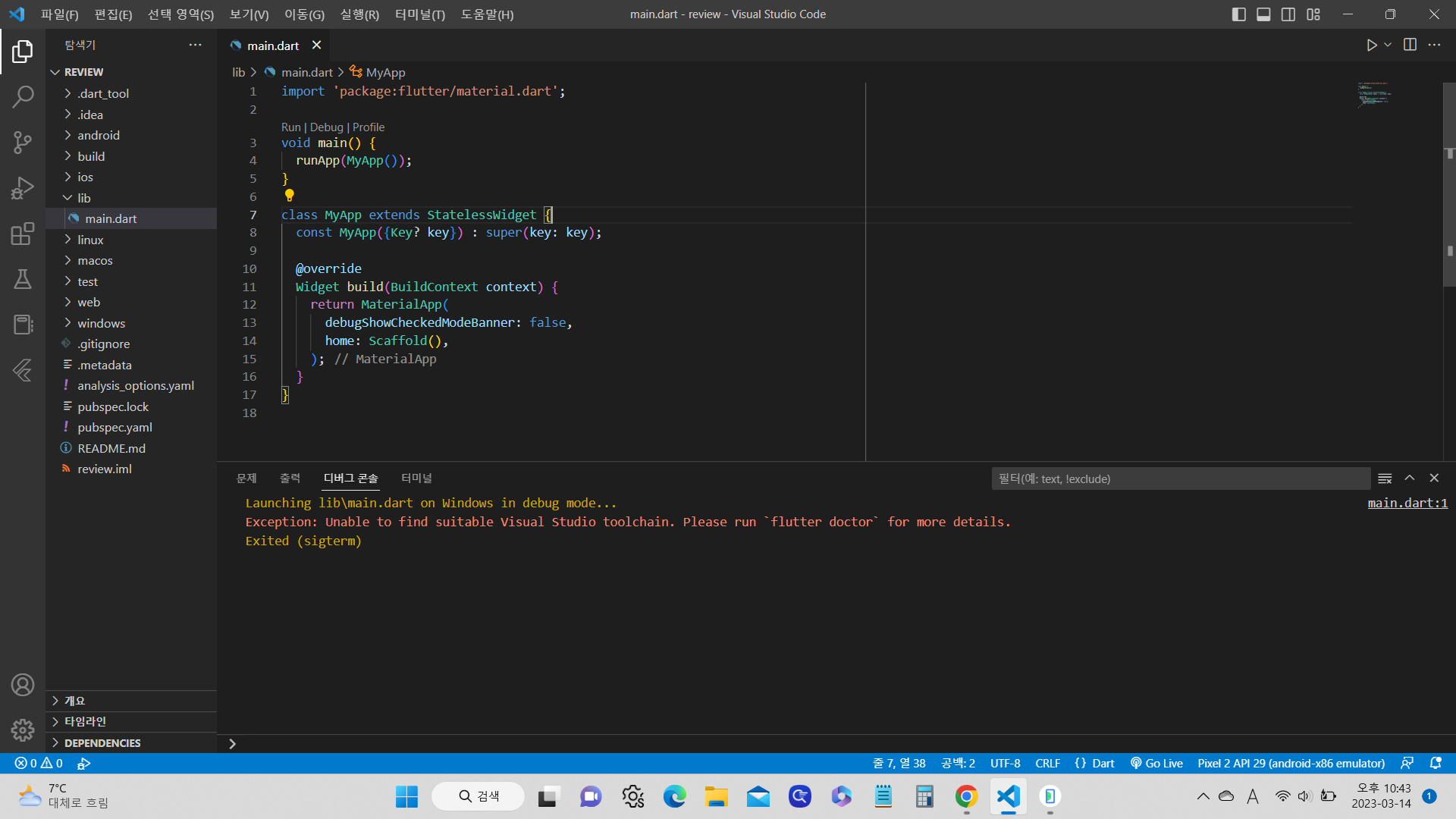Image resolution: width=1456 pixels, height=819 pixels.
Task: Open the Testing flask view
Action: click(x=23, y=279)
